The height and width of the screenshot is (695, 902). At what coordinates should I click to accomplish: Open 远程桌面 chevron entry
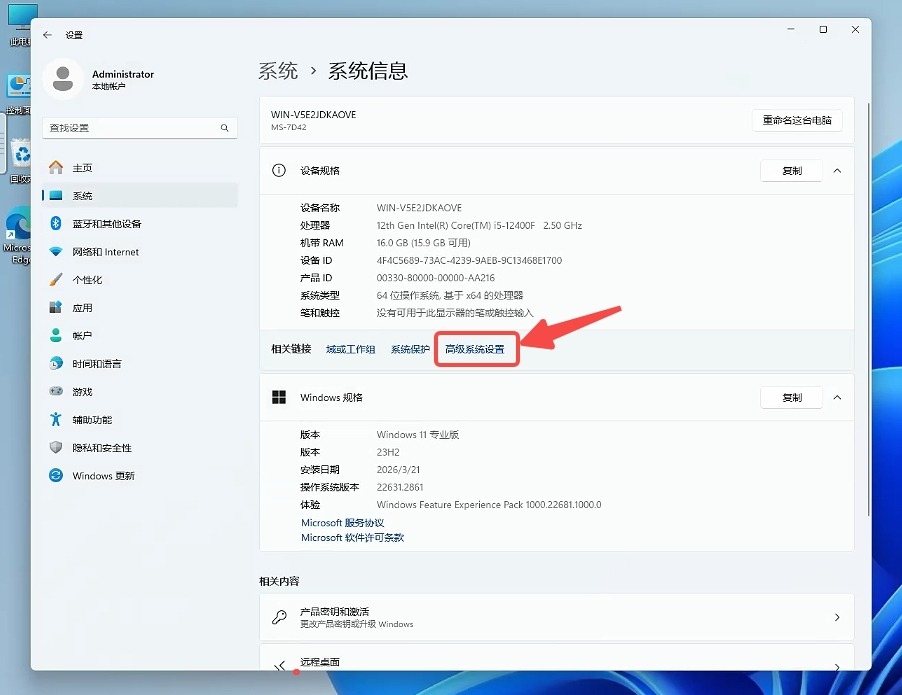(x=837, y=666)
